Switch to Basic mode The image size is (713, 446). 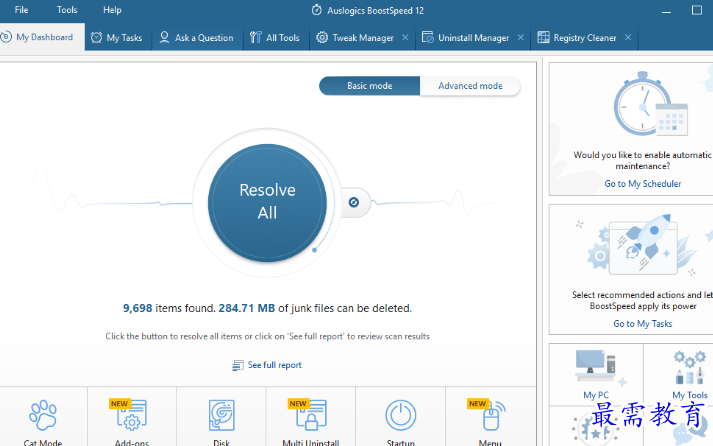(x=369, y=86)
